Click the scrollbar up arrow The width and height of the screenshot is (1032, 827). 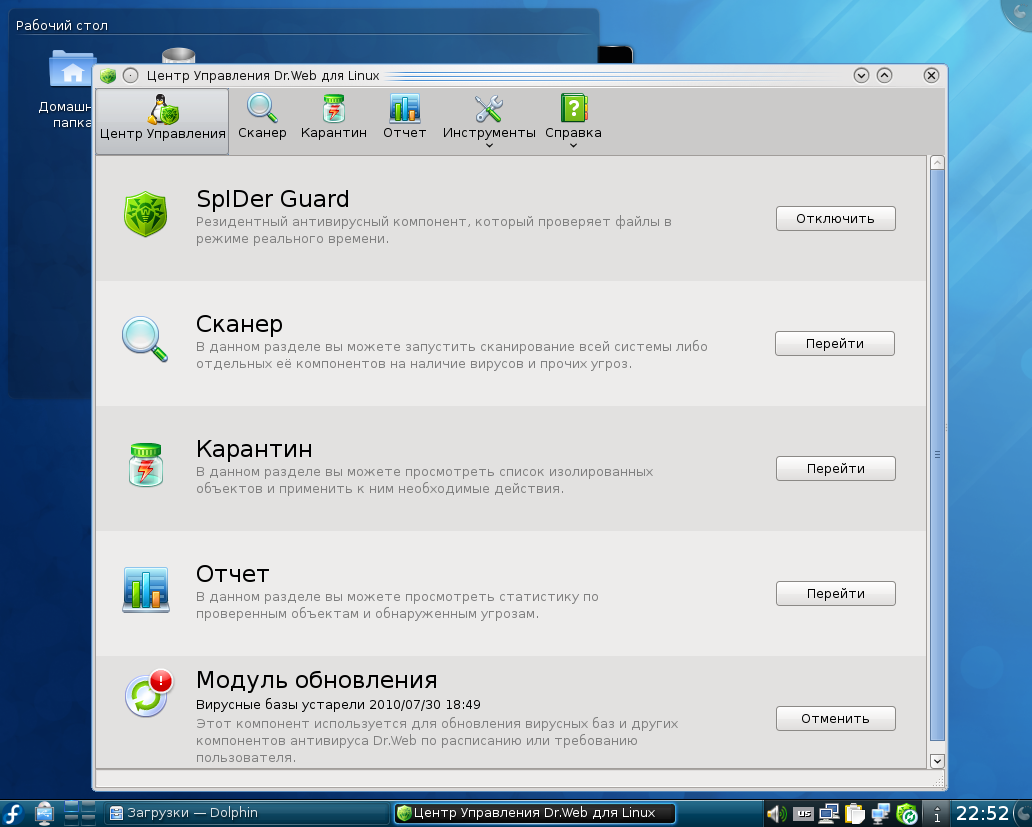937,163
